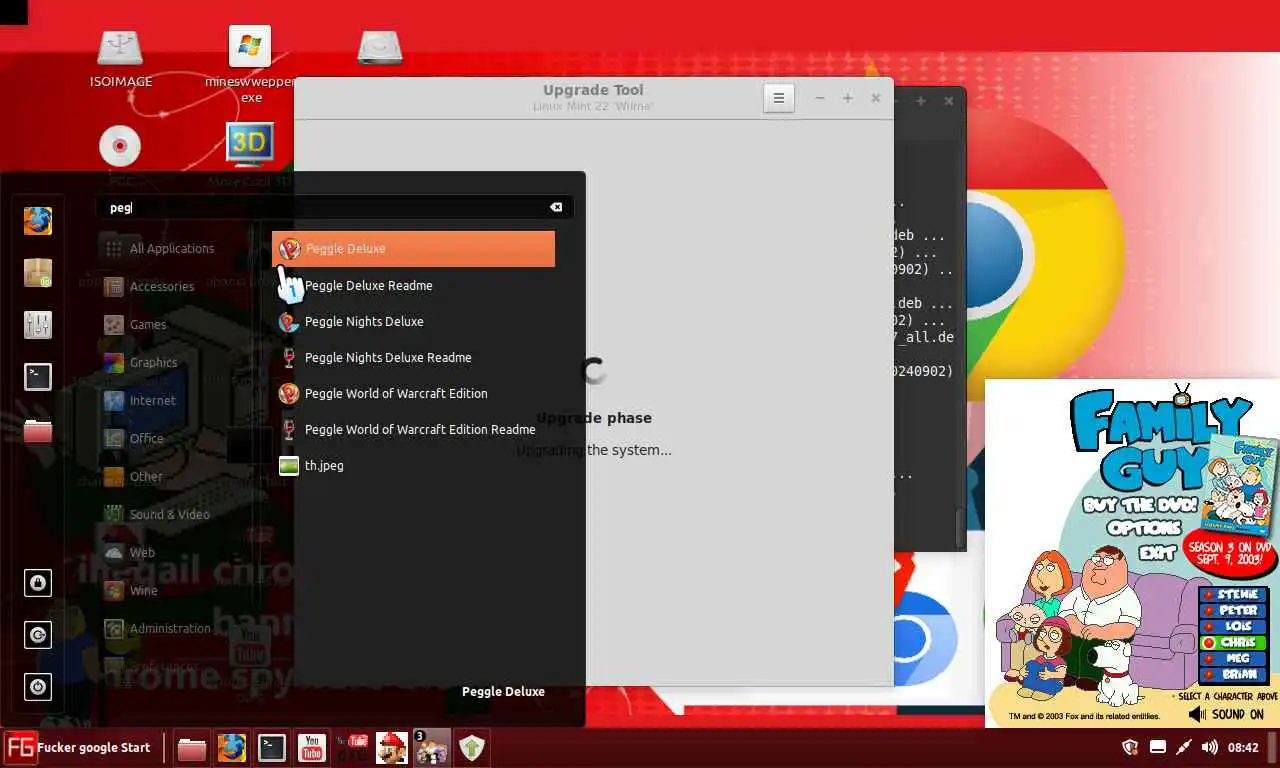Select the All Applications category
This screenshot has height=768, width=1280.
(172, 248)
